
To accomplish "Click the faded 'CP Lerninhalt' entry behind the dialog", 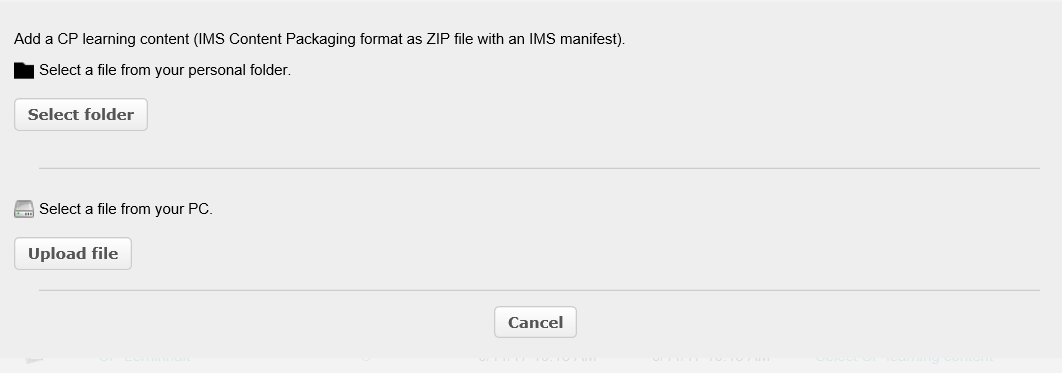I will click(144, 357).
